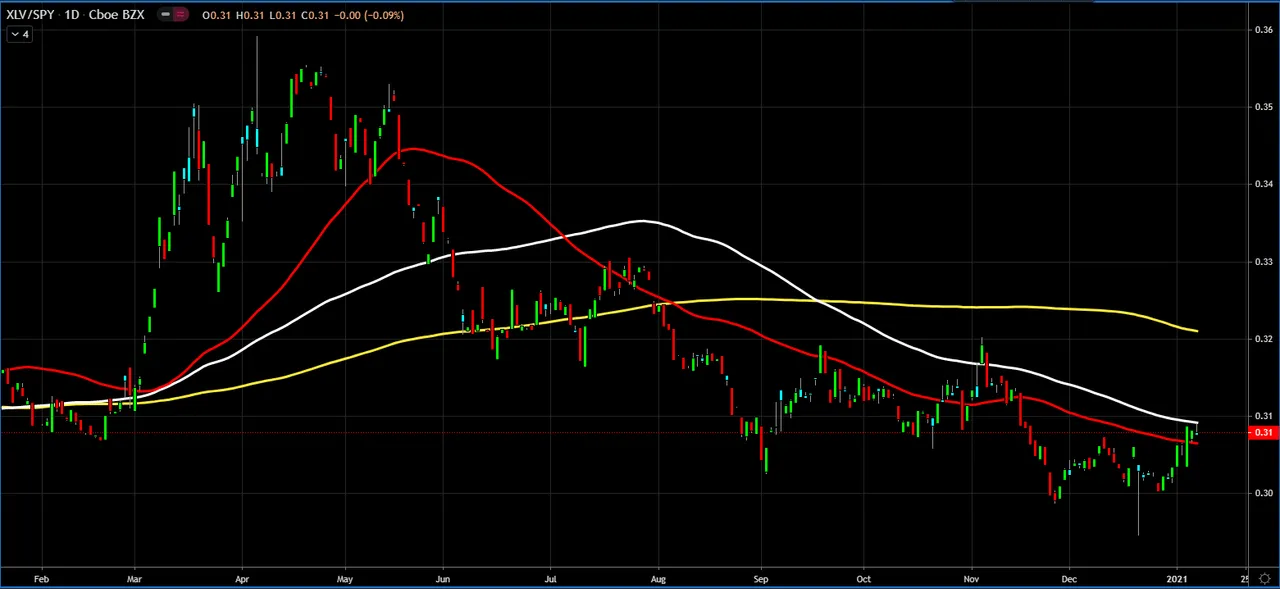Click the pink symbol status indicator
1280x589 pixels.
(x=180, y=15)
